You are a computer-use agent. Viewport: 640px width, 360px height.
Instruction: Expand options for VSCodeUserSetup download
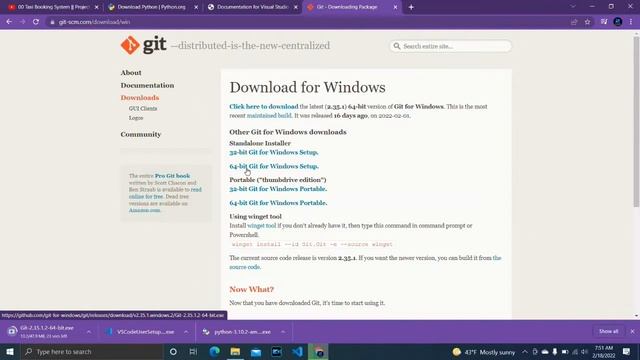[186, 332]
